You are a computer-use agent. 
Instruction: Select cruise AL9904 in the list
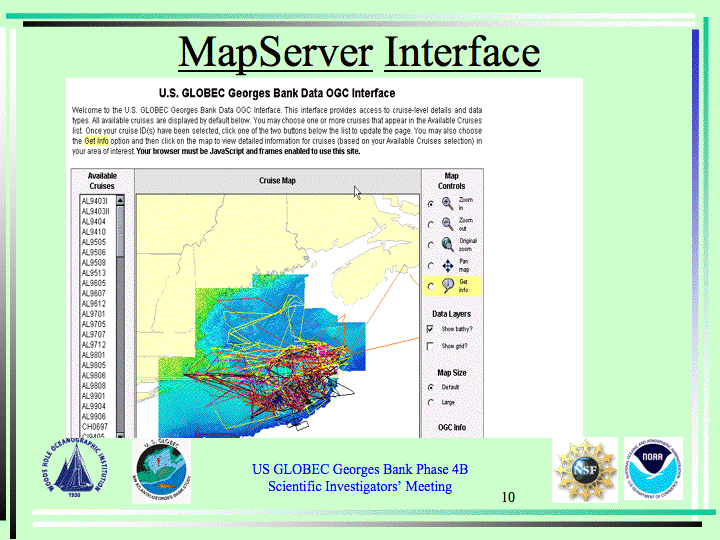[x=94, y=406]
